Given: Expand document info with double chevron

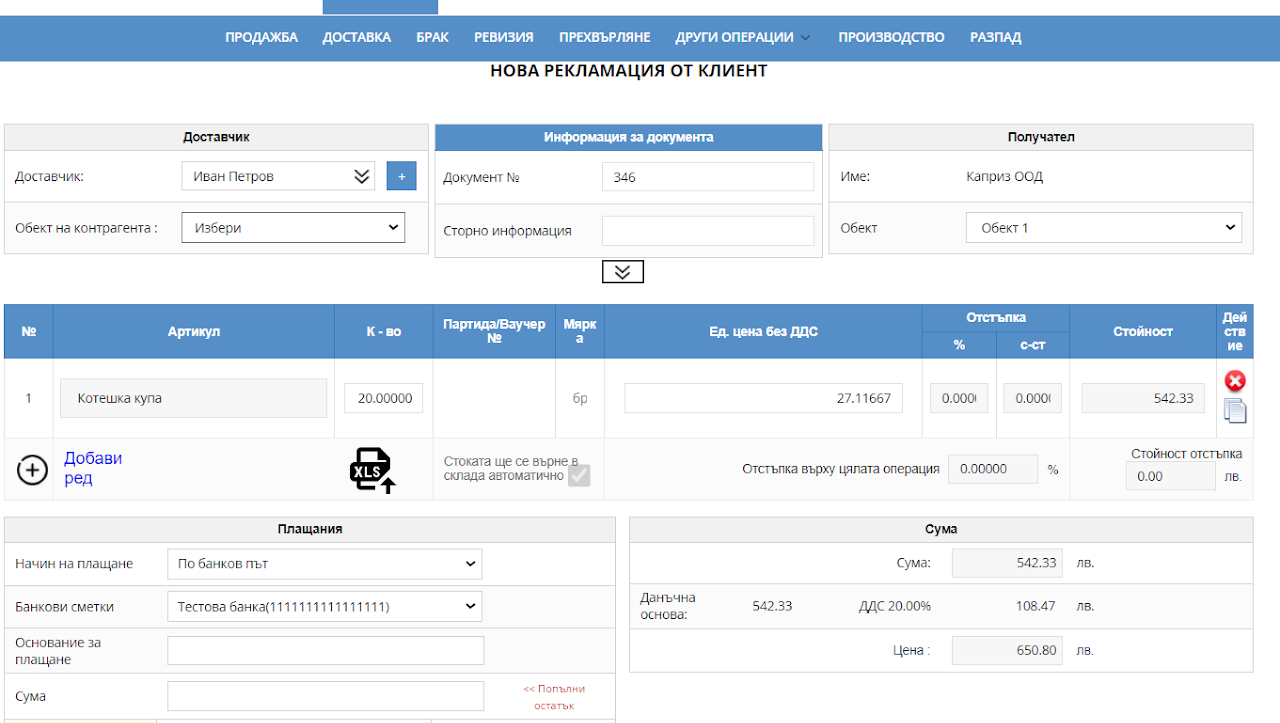Looking at the screenshot, I should click(x=622, y=271).
